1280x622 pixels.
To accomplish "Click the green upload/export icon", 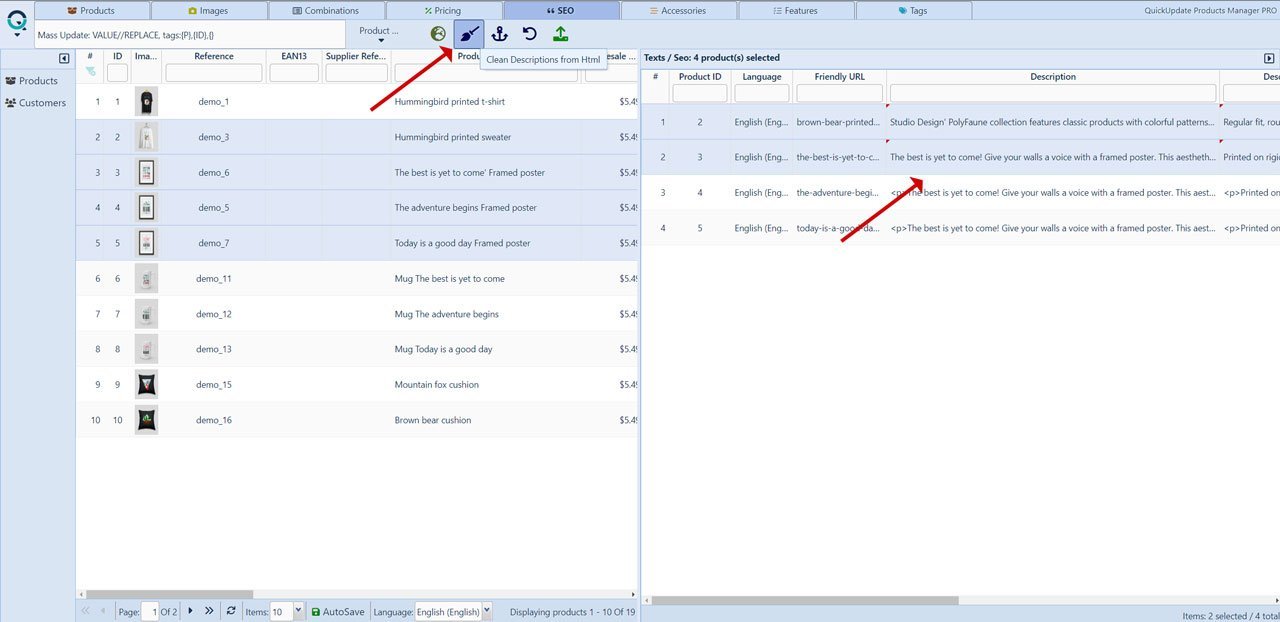I will (x=560, y=34).
